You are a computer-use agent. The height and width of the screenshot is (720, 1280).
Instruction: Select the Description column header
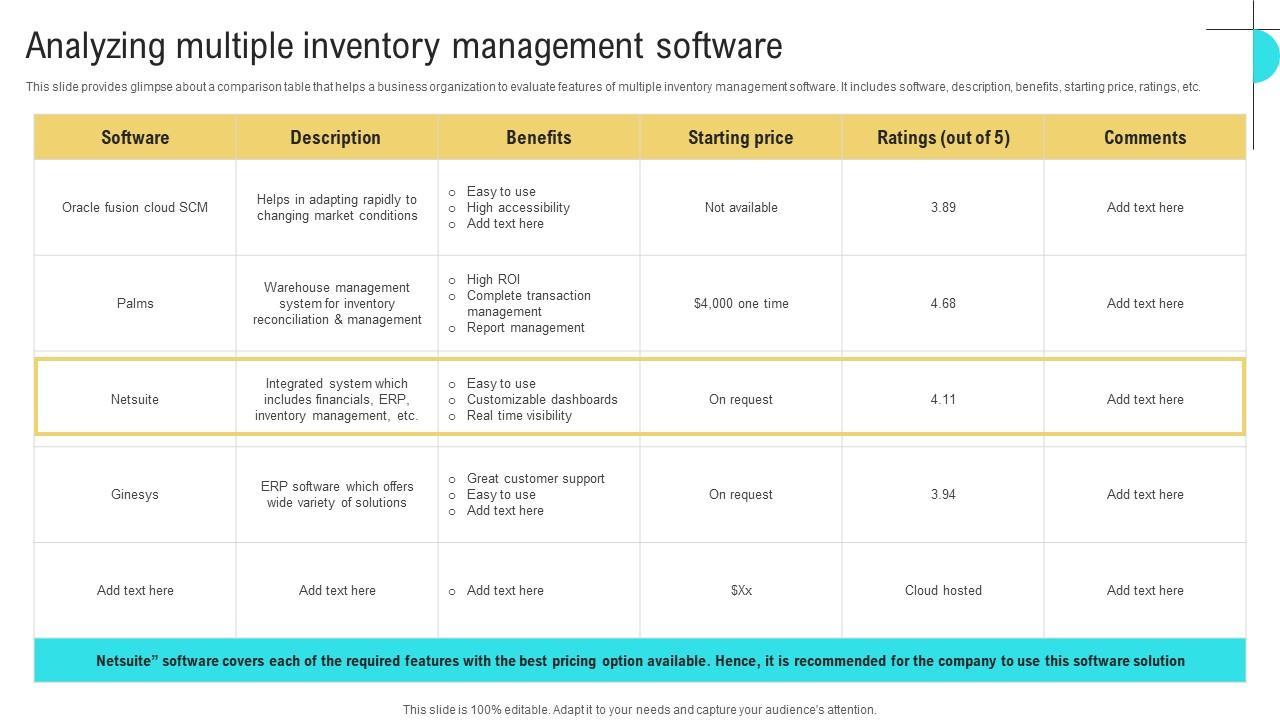[x=335, y=138]
